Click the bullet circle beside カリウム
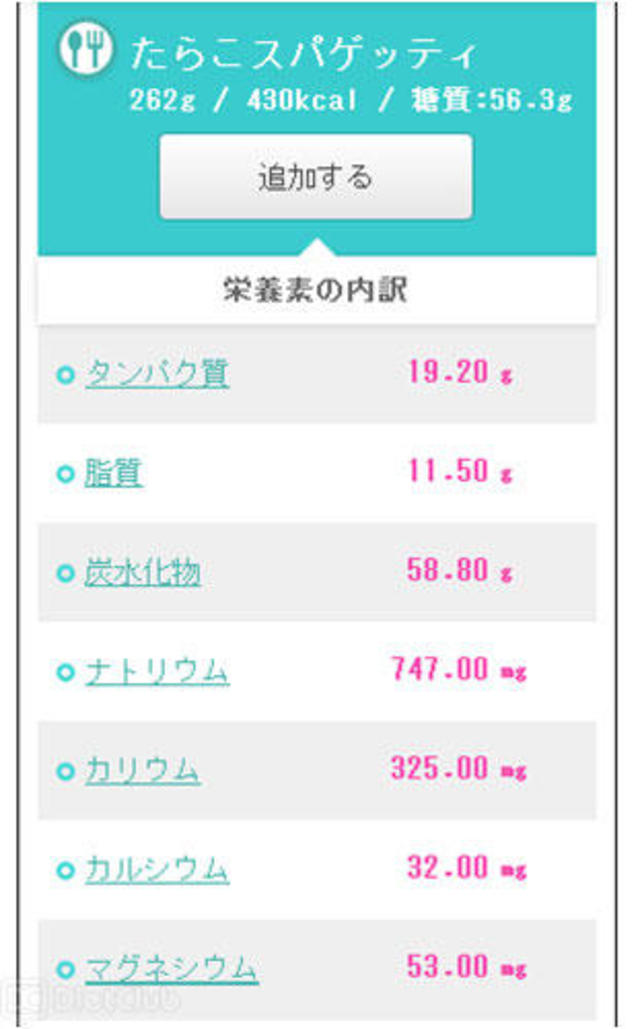 pyautogui.click(x=66, y=772)
